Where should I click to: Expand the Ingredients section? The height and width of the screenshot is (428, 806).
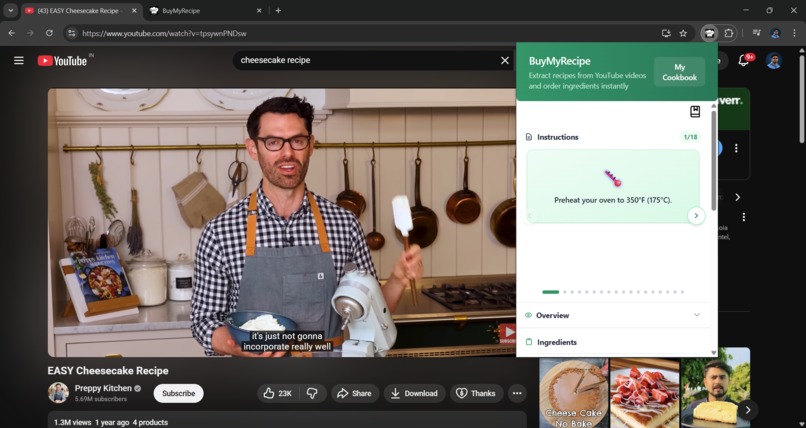point(613,342)
